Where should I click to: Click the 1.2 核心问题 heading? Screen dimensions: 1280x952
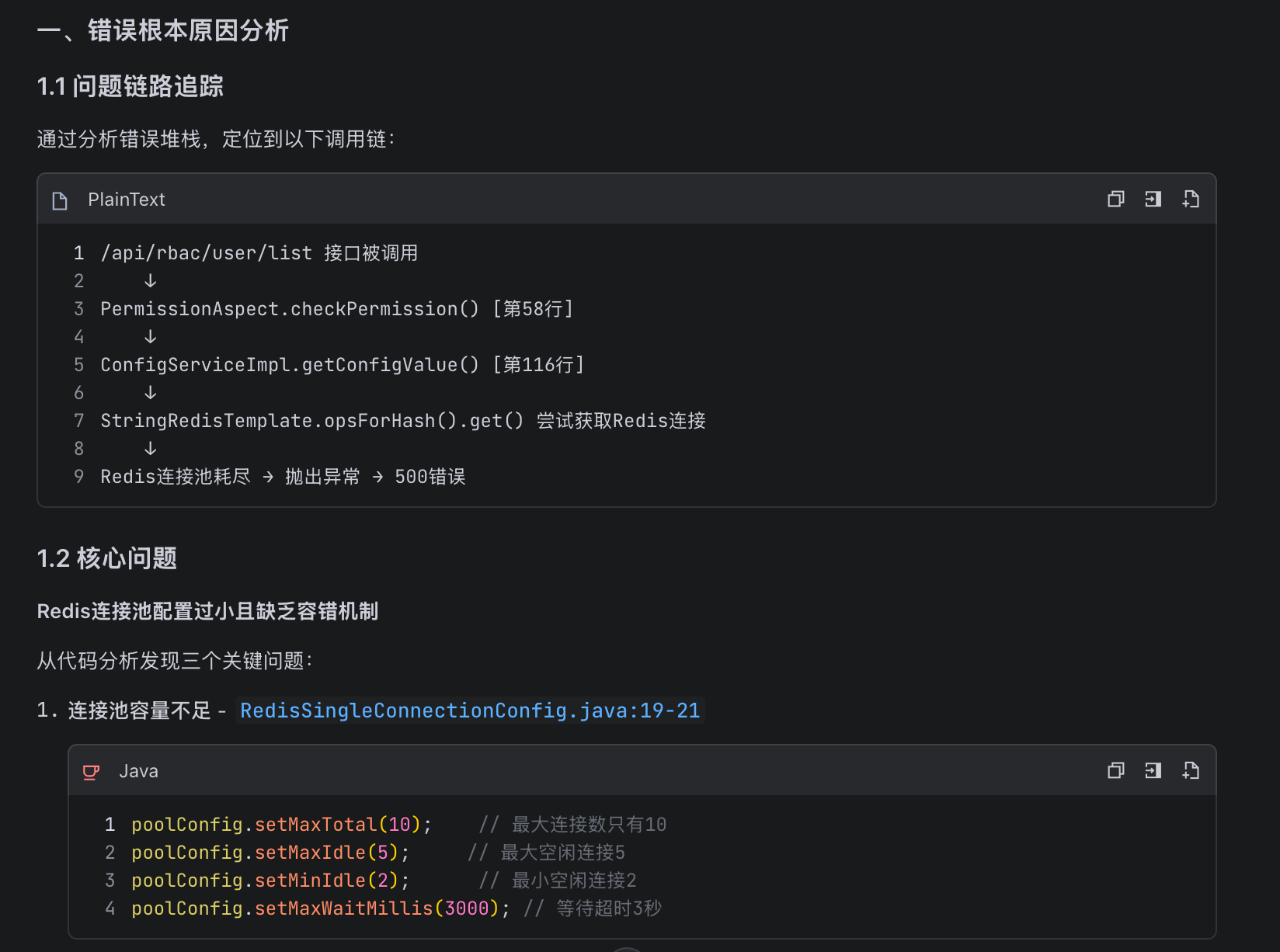[x=107, y=558]
